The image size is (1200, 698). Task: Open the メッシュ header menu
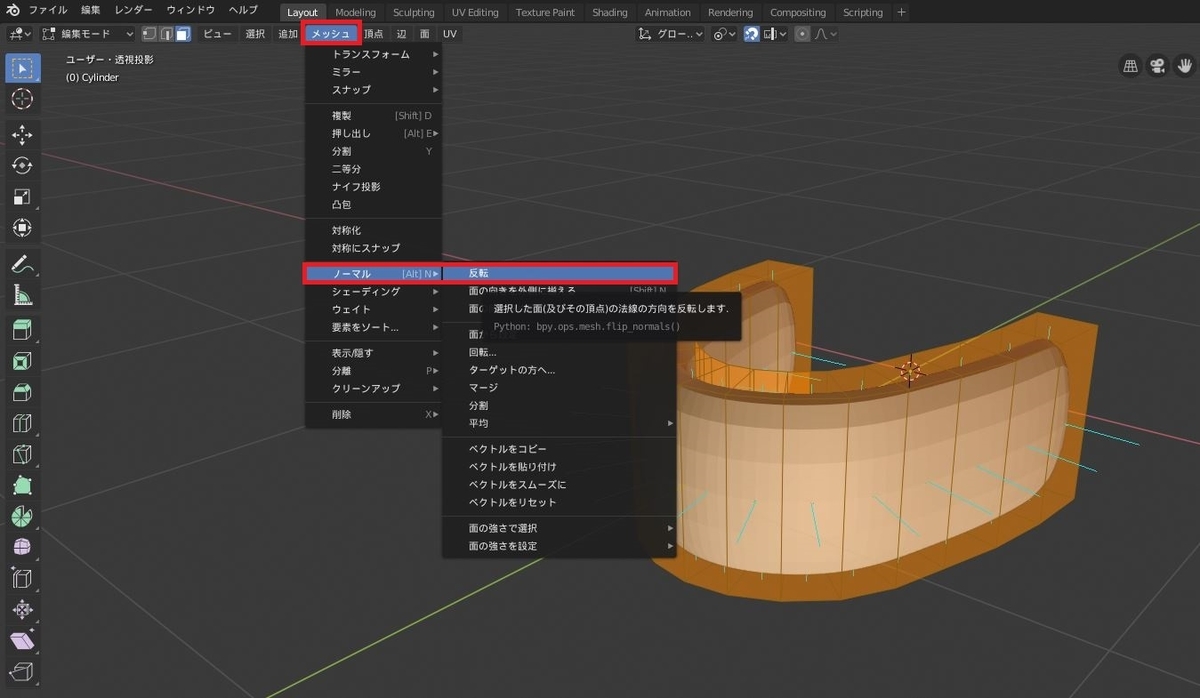tap(331, 34)
